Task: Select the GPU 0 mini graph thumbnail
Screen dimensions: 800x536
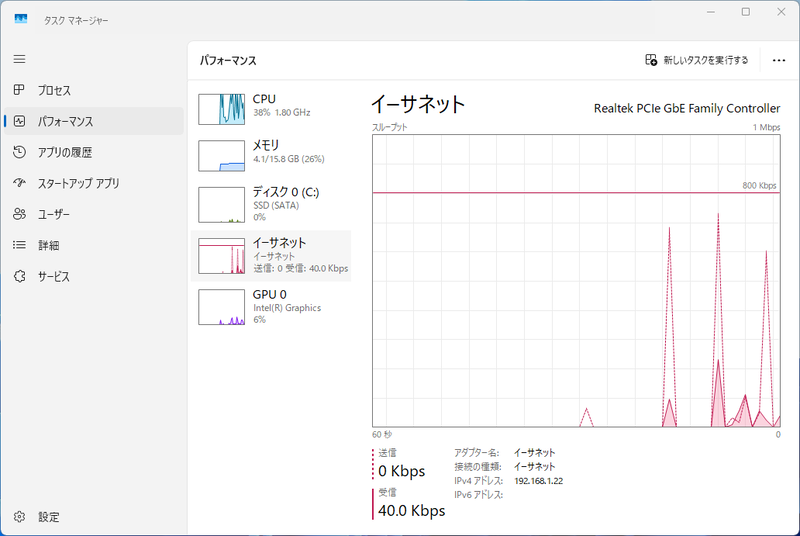Action: (x=221, y=307)
